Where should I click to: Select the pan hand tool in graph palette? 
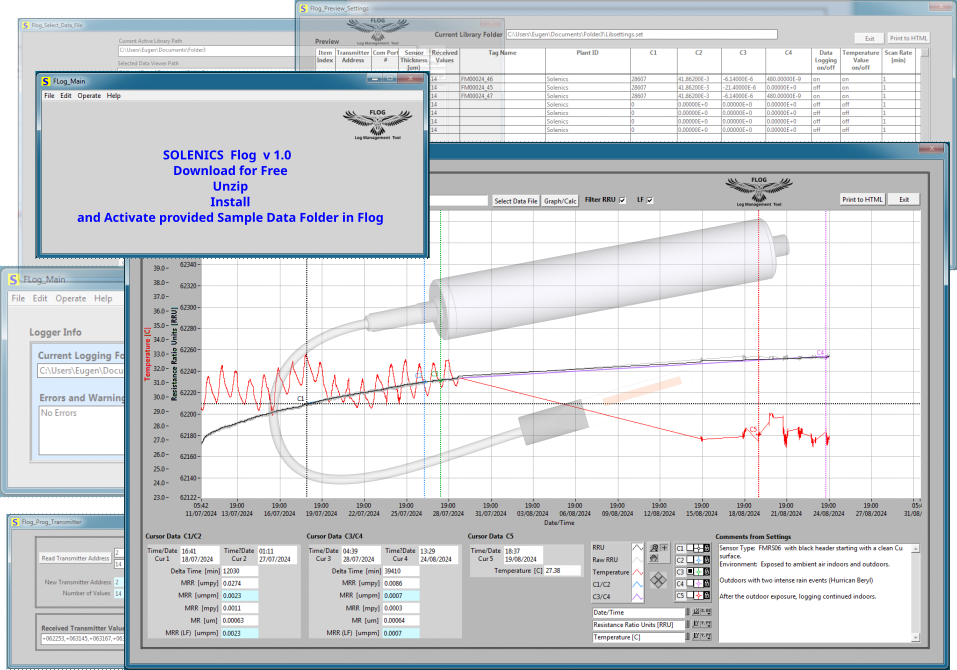click(x=654, y=558)
